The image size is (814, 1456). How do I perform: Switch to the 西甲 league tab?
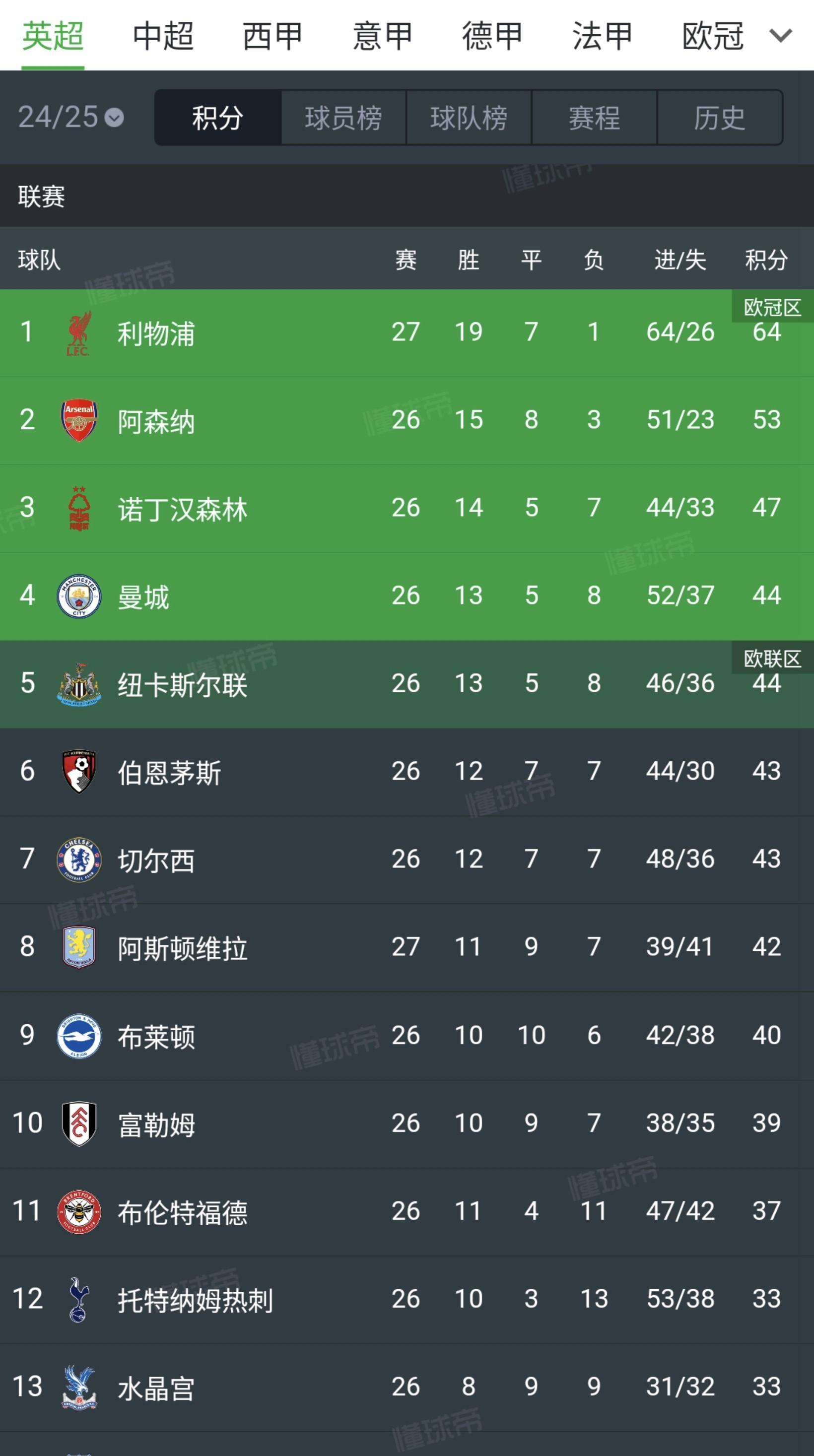tap(272, 36)
